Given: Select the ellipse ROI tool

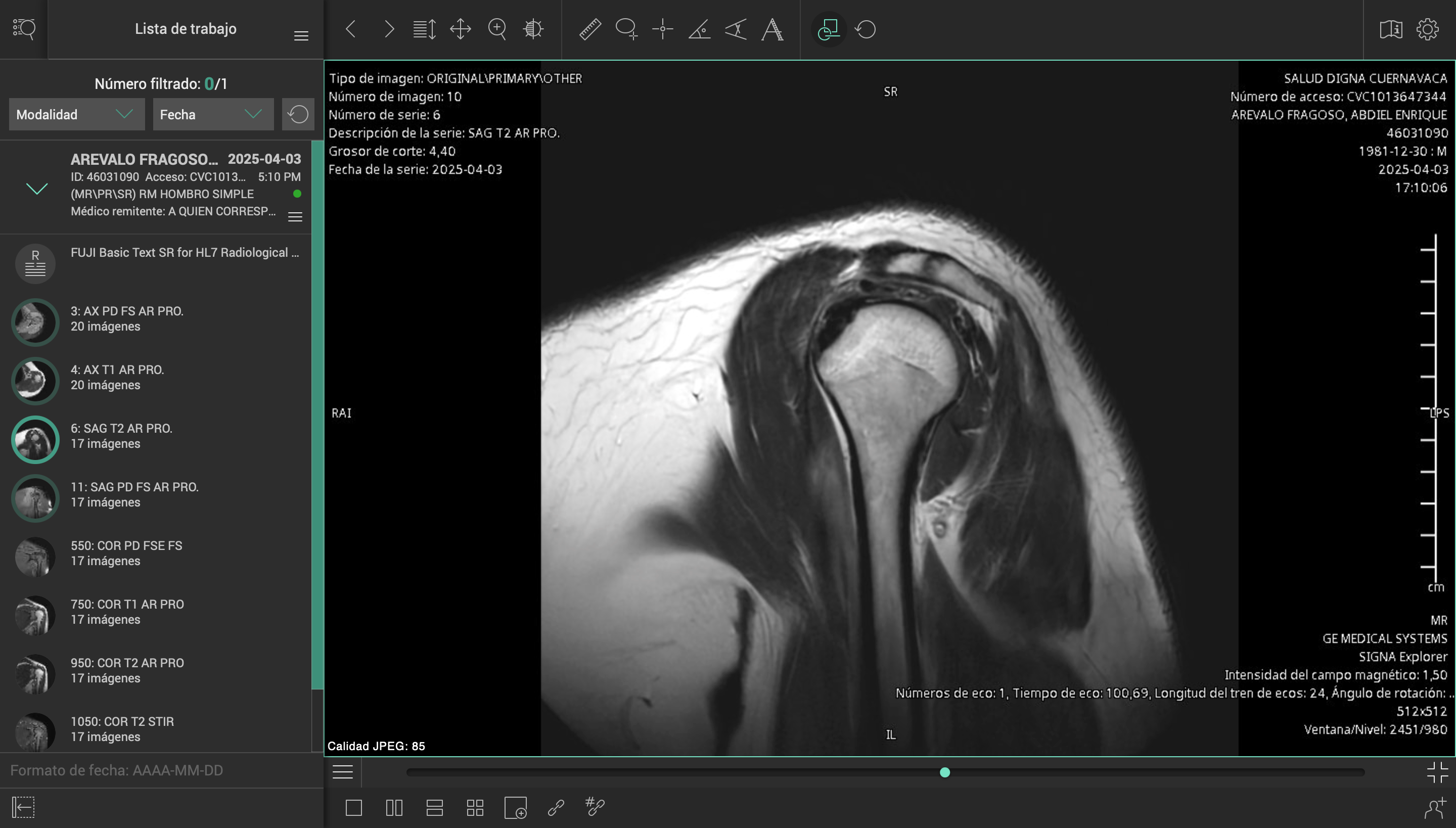Looking at the screenshot, I should pyautogui.click(x=626, y=29).
